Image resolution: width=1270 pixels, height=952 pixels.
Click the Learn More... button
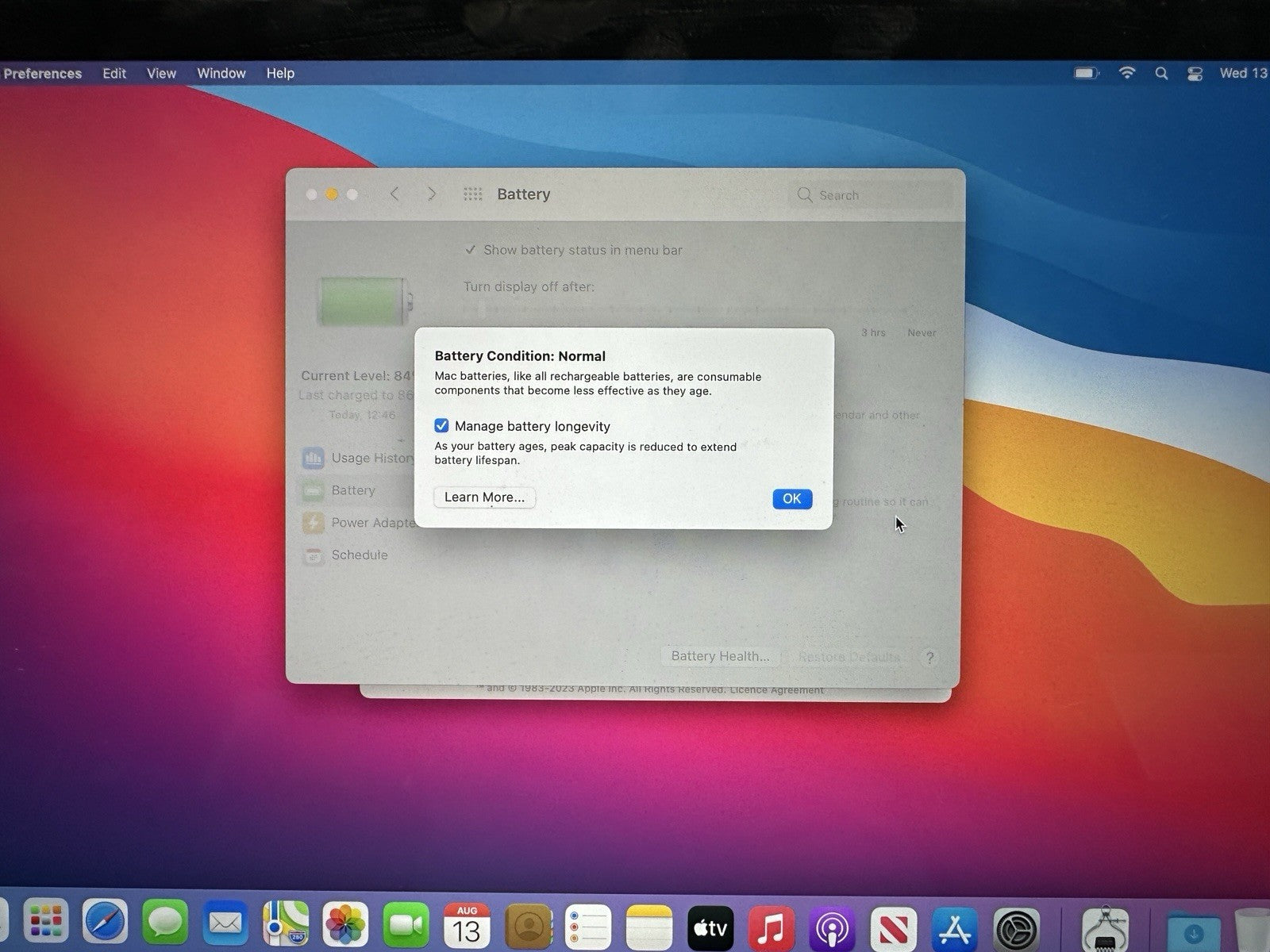click(x=484, y=497)
